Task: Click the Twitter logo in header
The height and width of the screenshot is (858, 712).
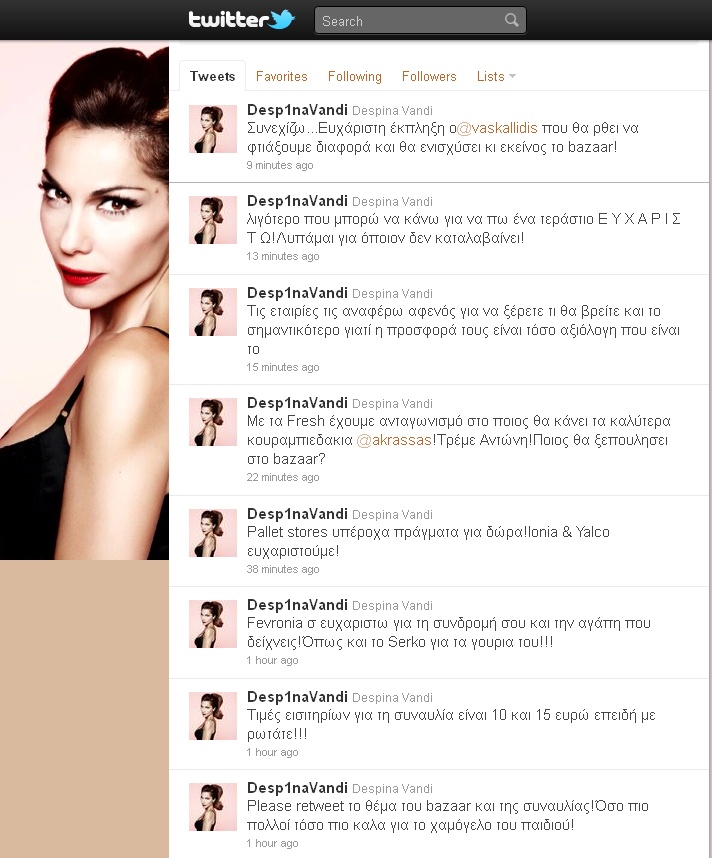Action: coord(241,20)
